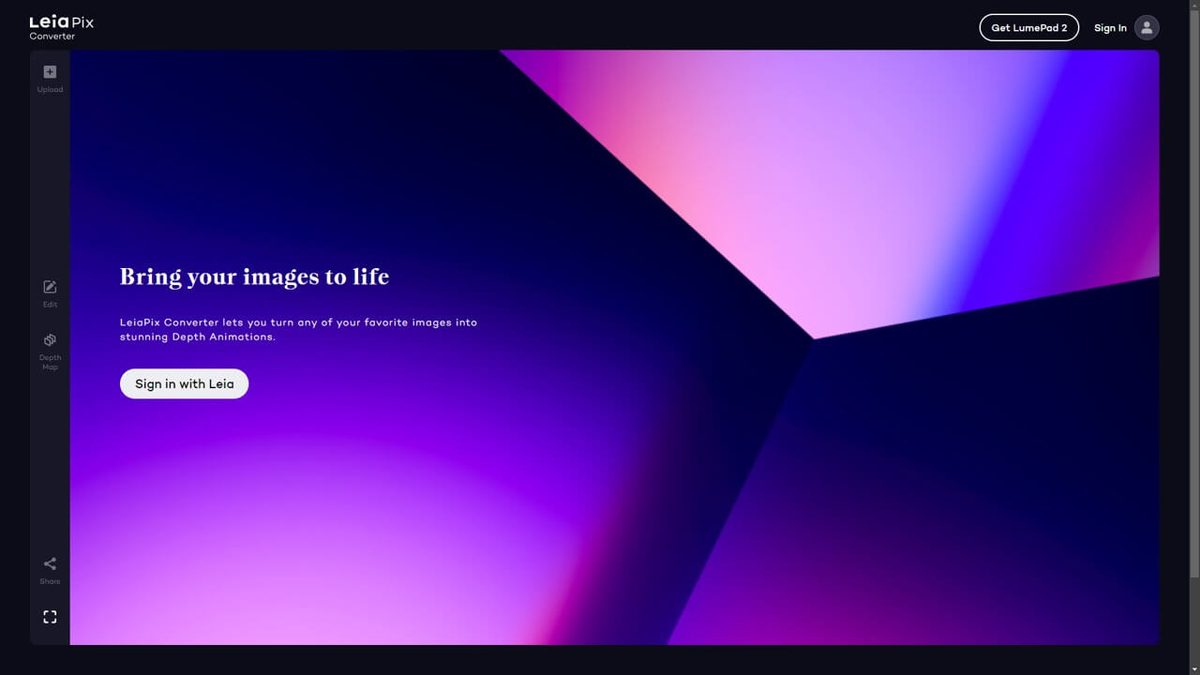Click Sign in with Leia button

184,384
